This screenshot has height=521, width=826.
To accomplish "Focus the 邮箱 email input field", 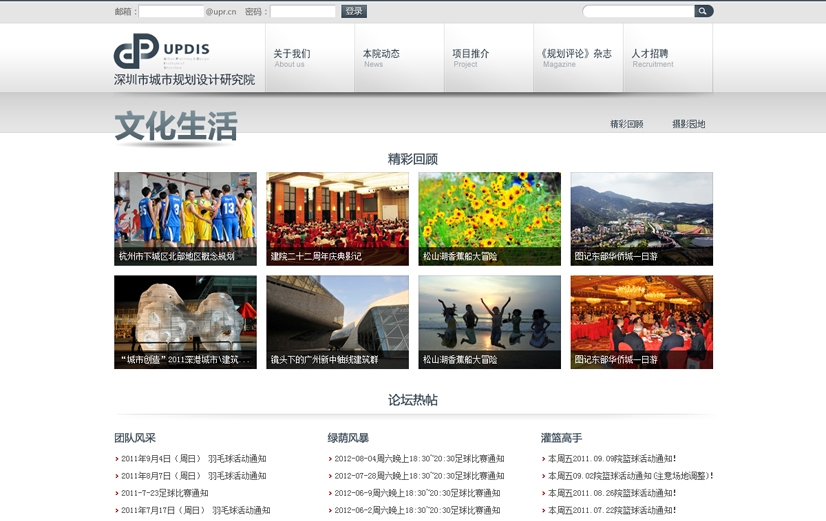I will [x=171, y=12].
